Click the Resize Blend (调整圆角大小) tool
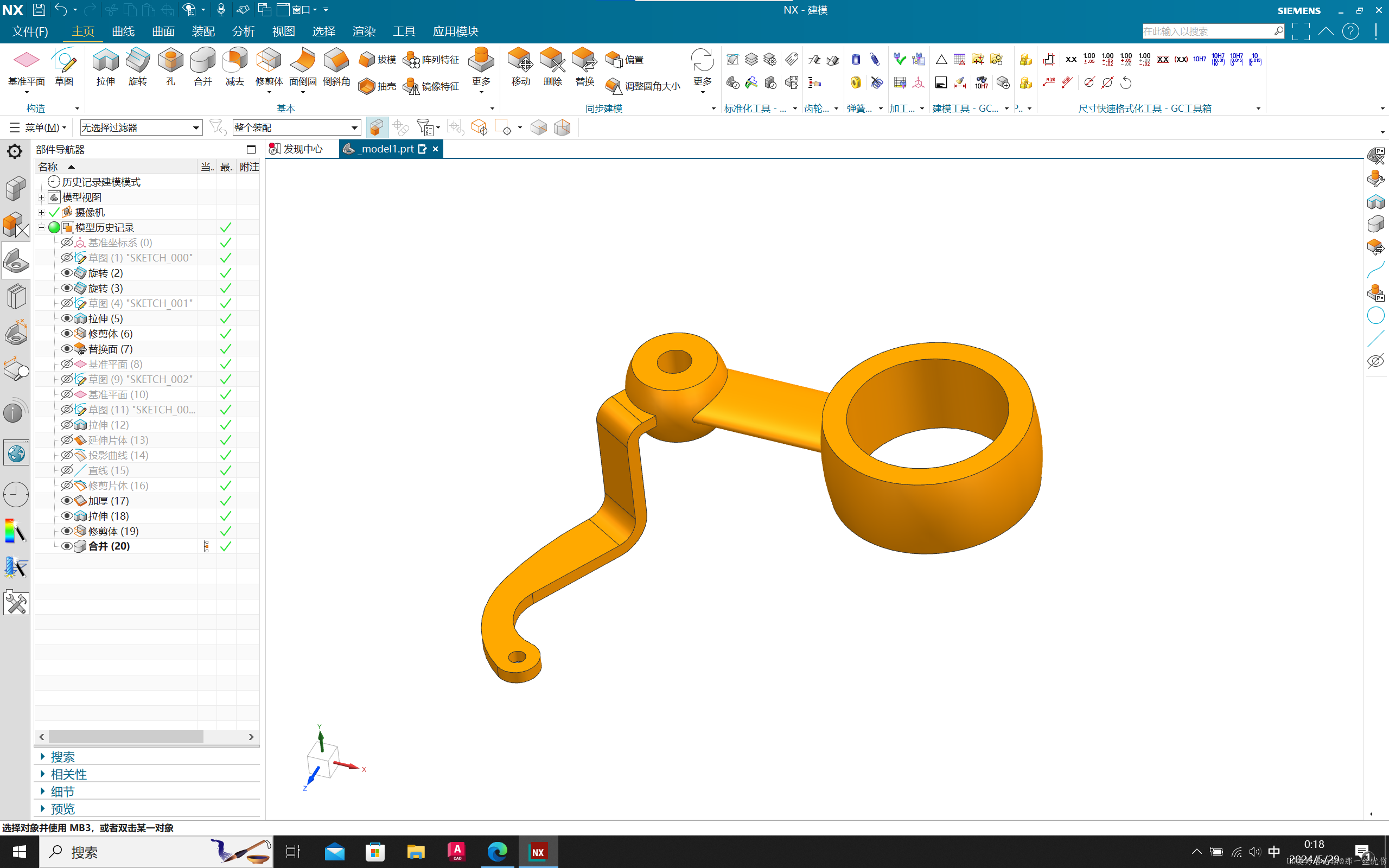1389x868 pixels. click(643, 86)
